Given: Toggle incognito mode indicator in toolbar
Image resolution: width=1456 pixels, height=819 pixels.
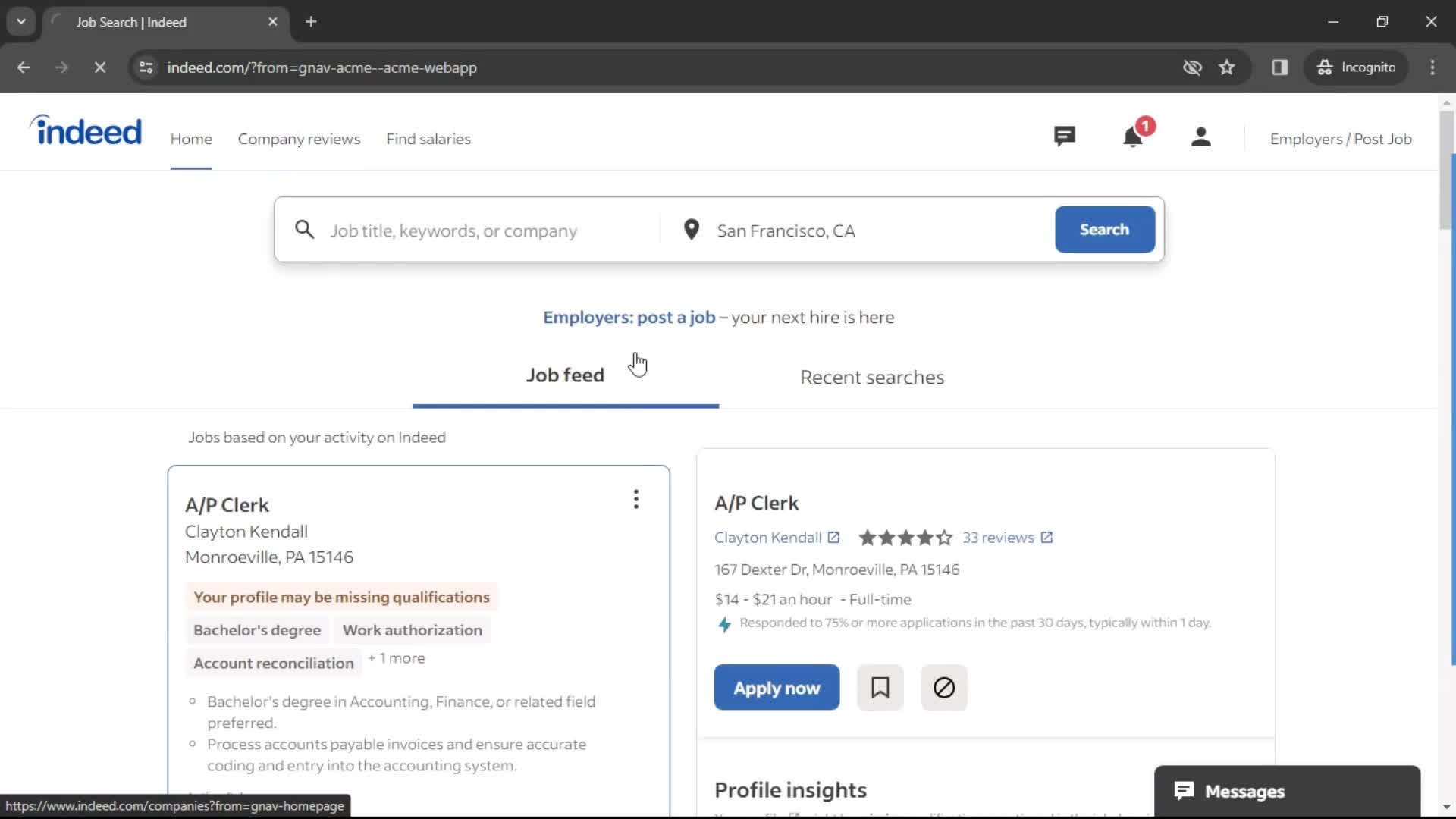Looking at the screenshot, I should click(1355, 67).
